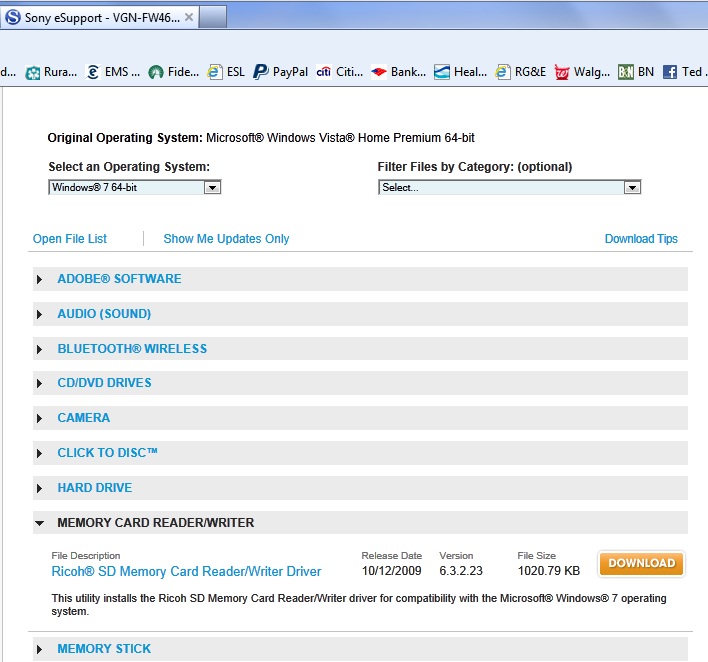The image size is (708, 662).
Task: Collapse the Memory Card Reader/Writer section
Action: [x=155, y=523]
